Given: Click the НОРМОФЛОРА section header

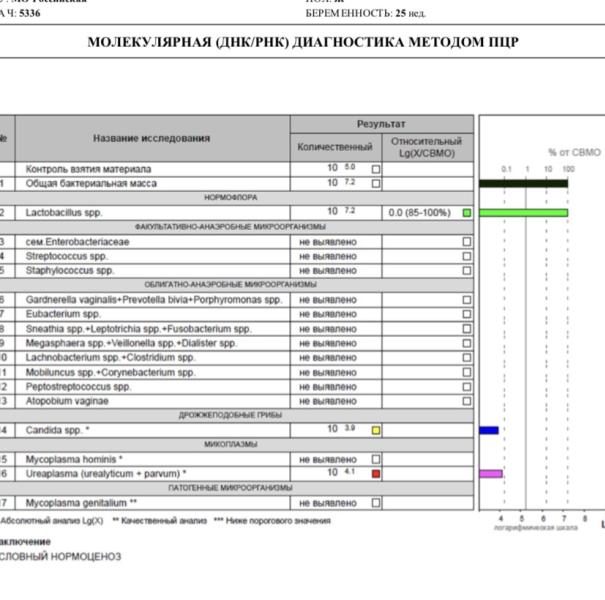Looking at the screenshot, I should coord(231,198).
